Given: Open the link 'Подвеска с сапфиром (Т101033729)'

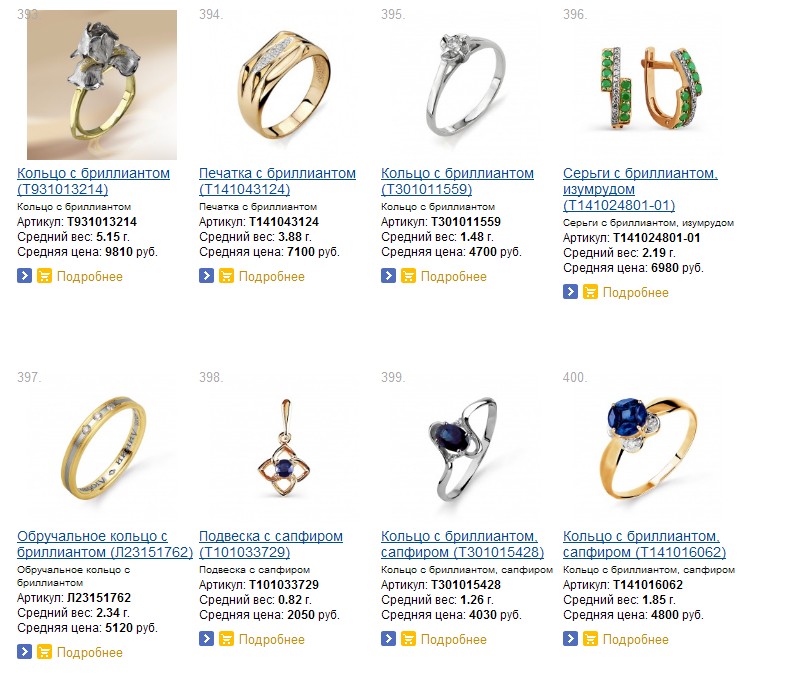Looking at the screenshot, I should click(x=271, y=544).
